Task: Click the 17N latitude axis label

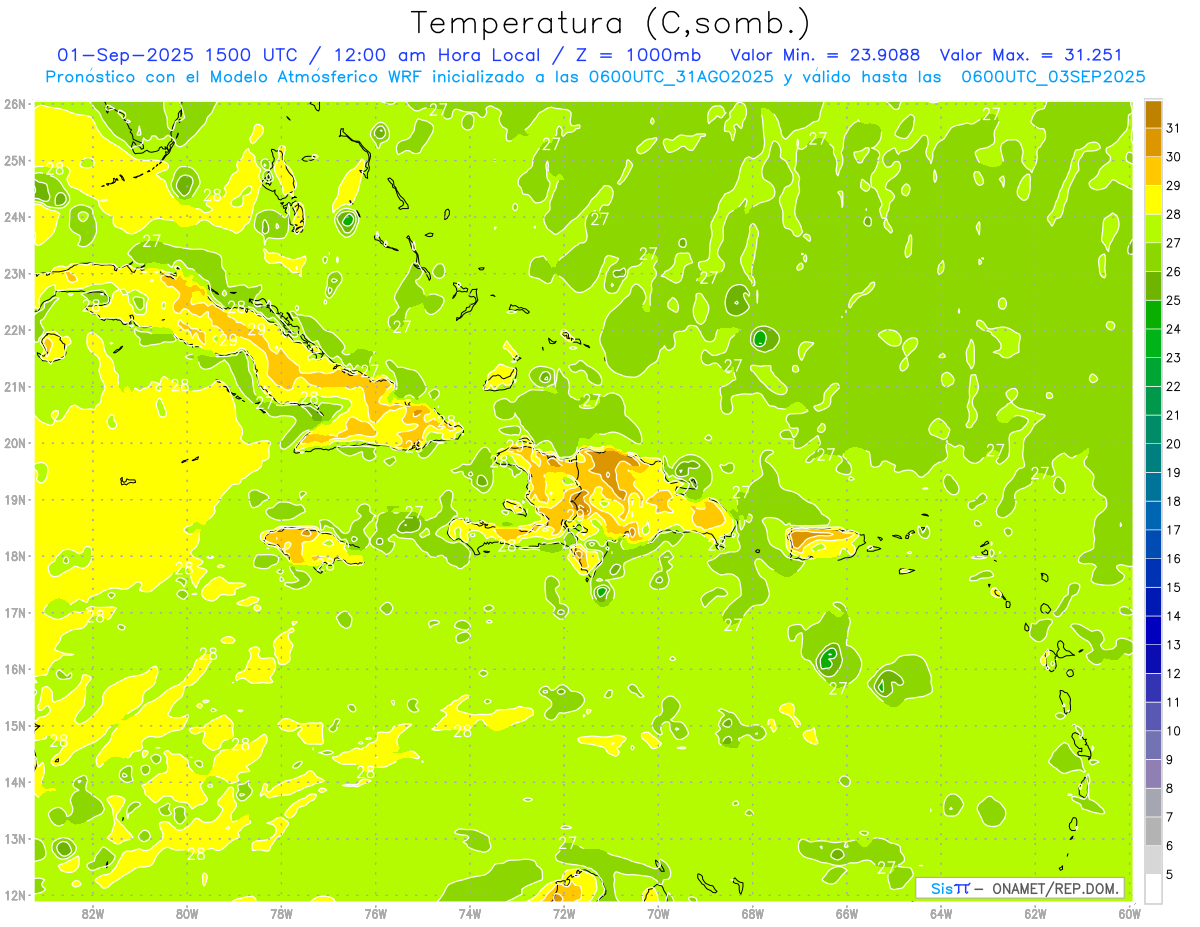Action: (x=14, y=613)
